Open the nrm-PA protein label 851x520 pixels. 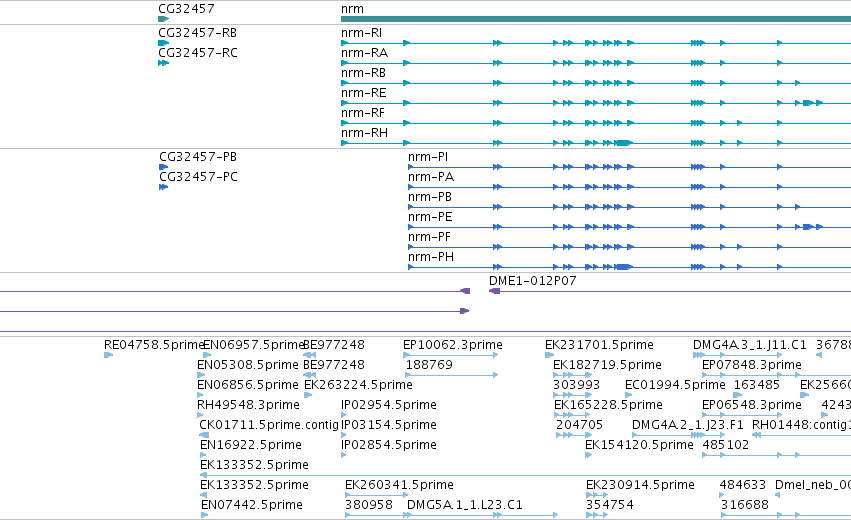click(431, 176)
